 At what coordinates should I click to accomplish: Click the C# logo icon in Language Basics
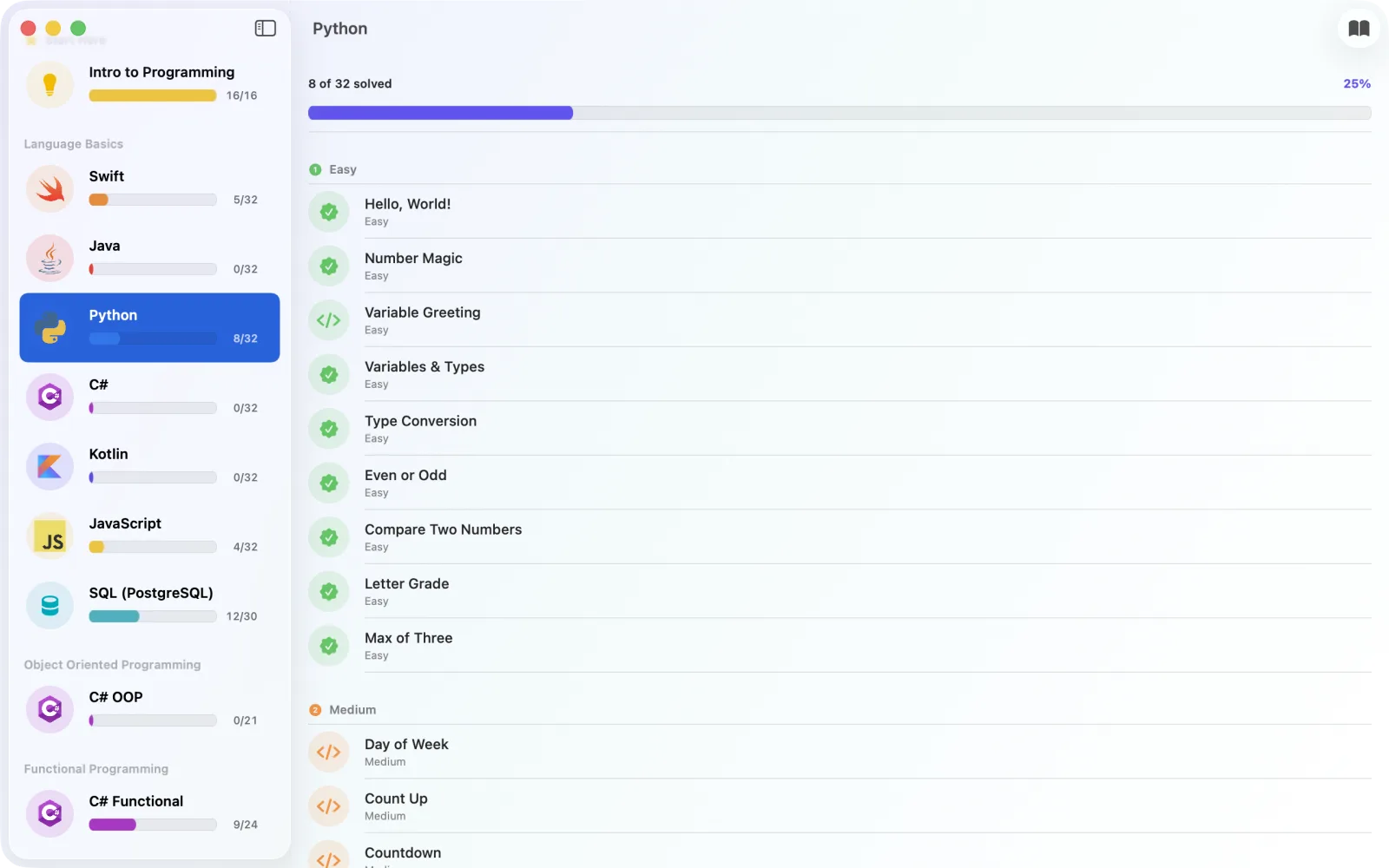coord(49,397)
